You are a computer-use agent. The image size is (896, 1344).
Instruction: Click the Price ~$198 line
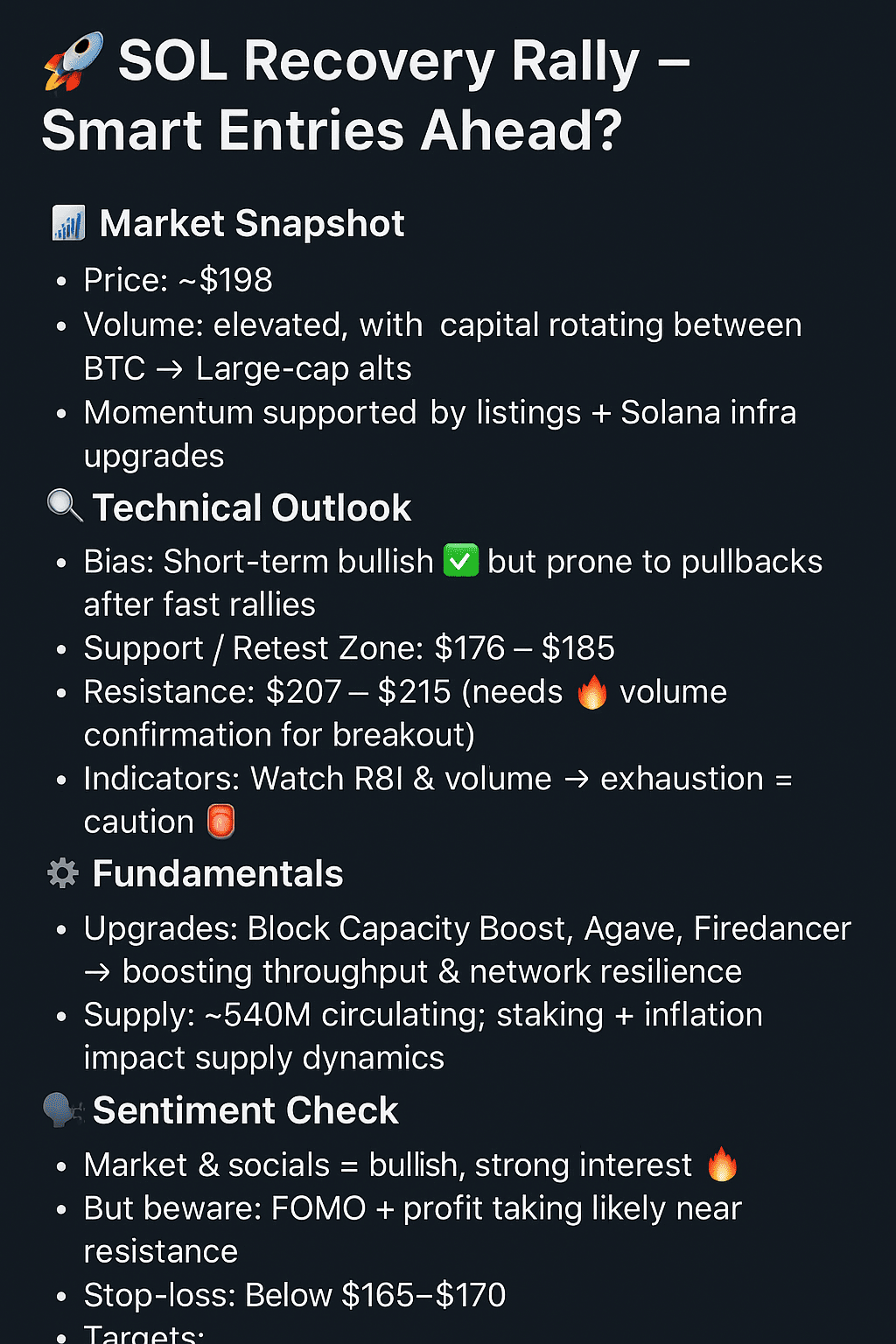pyautogui.click(x=178, y=280)
